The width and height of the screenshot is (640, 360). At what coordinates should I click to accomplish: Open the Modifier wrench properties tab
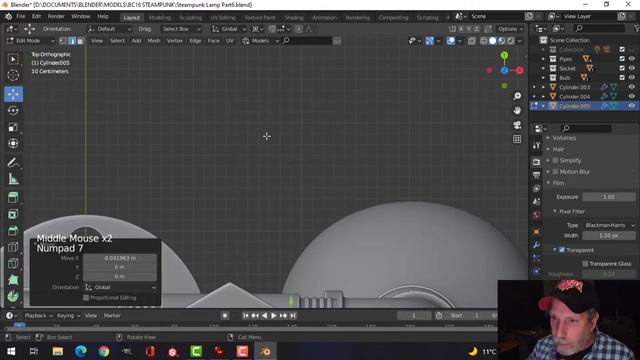point(536,245)
